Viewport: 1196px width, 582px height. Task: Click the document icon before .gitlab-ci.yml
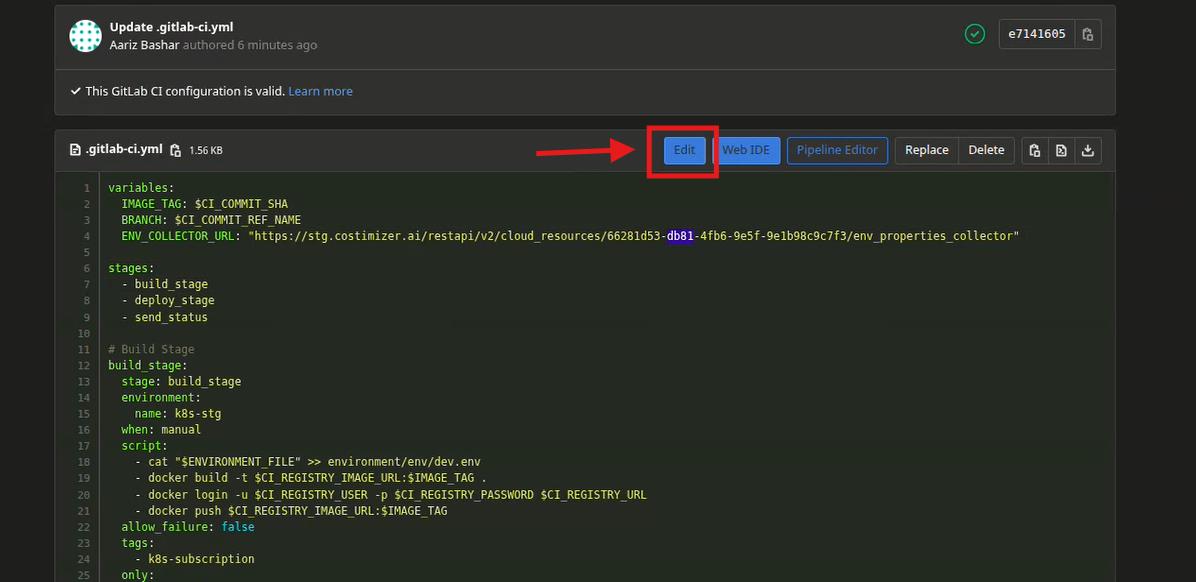click(75, 150)
